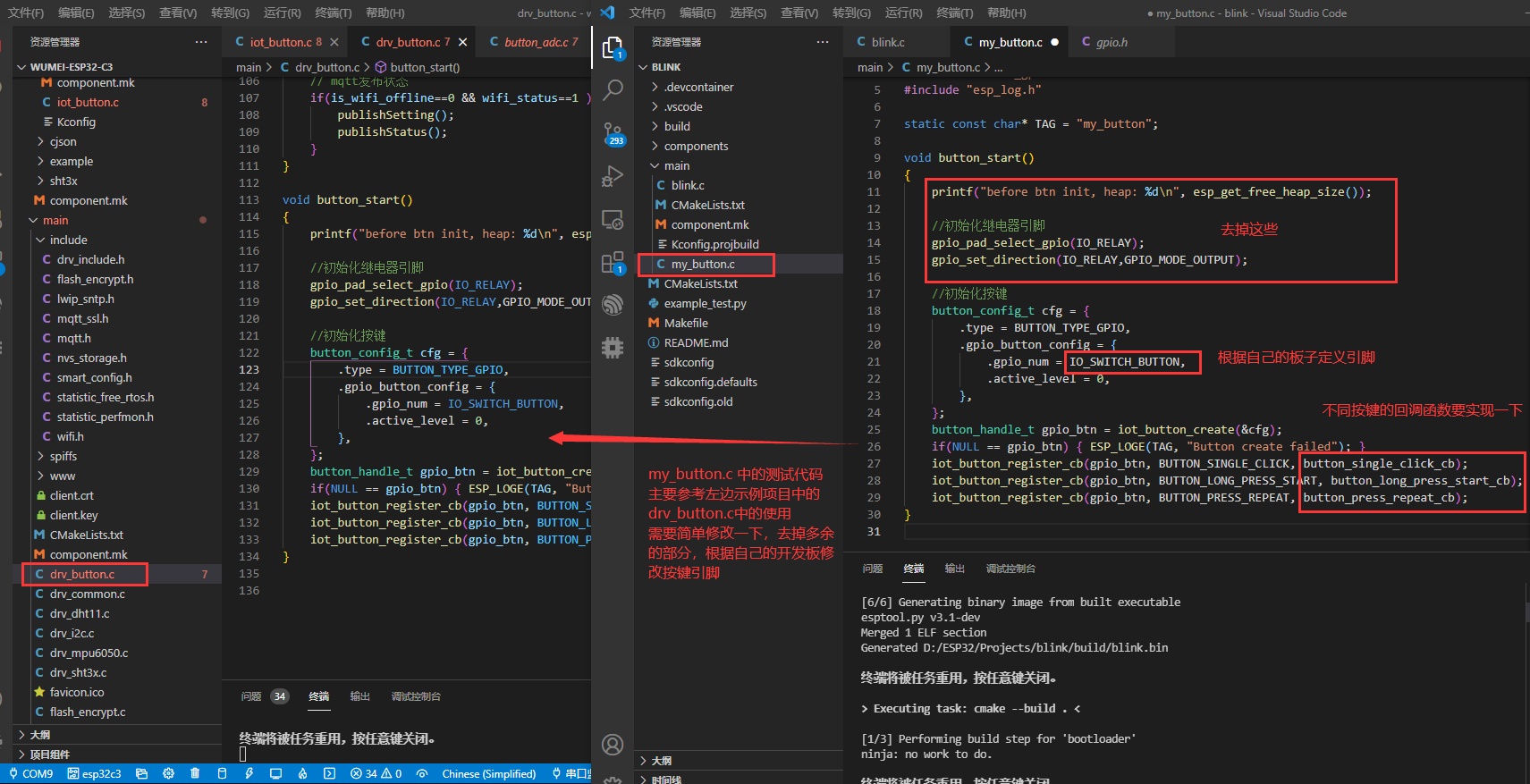
Task: Open SDK configuration gear in the status bar
Action: (168, 773)
